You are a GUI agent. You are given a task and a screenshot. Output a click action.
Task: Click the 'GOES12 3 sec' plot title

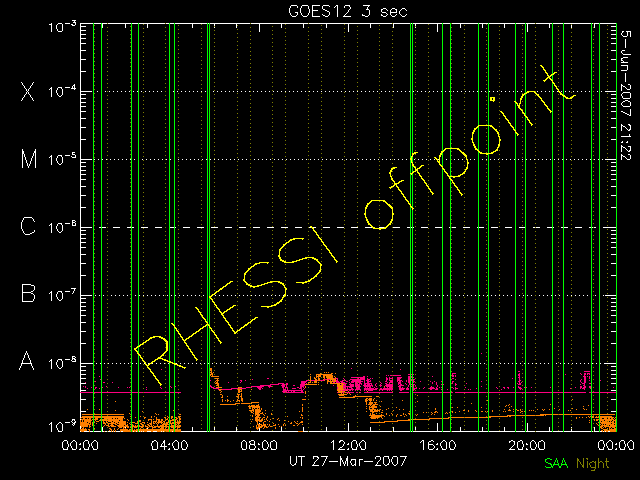pyautogui.click(x=348, y=11)
